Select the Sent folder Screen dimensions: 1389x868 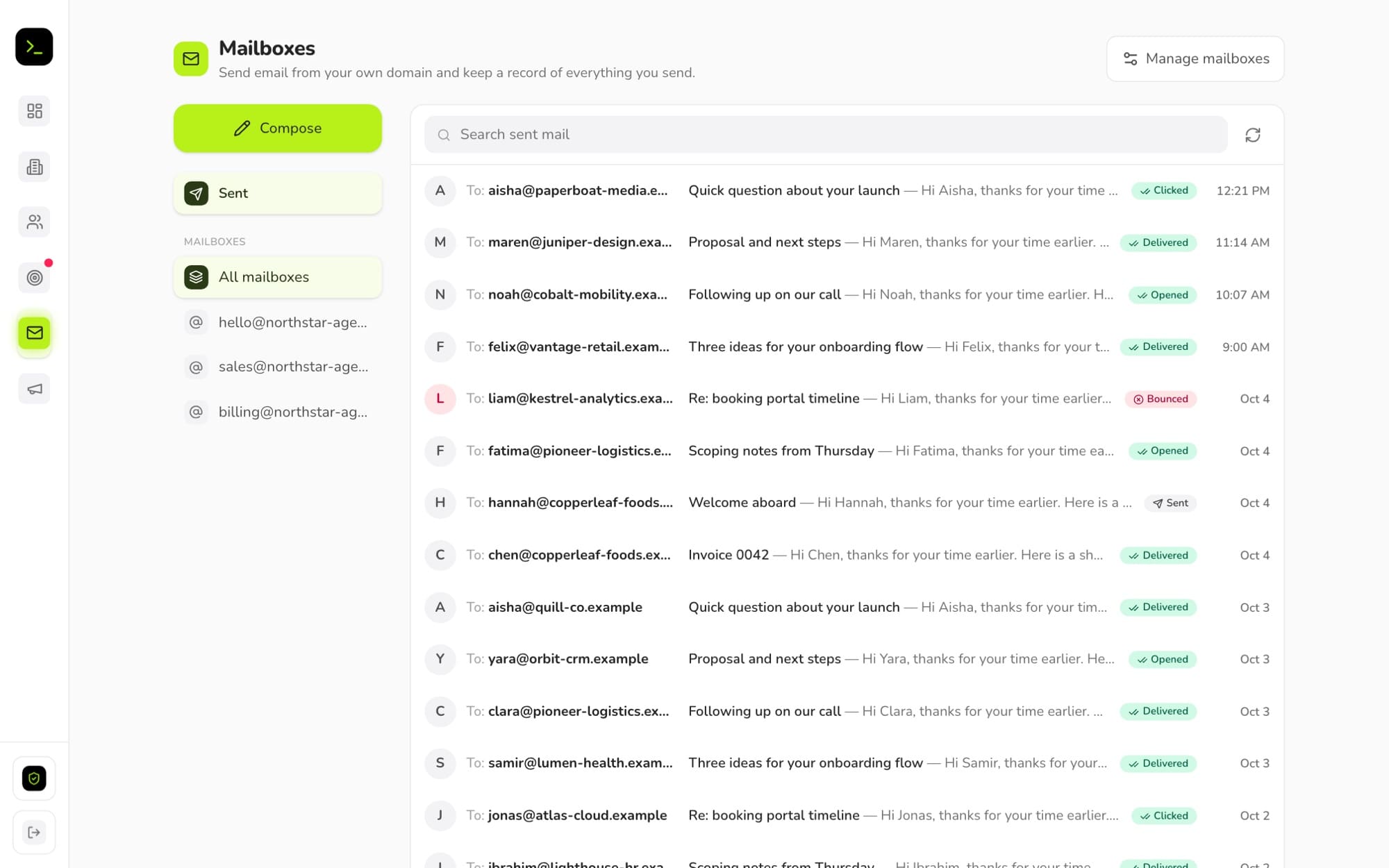point(278,193)
